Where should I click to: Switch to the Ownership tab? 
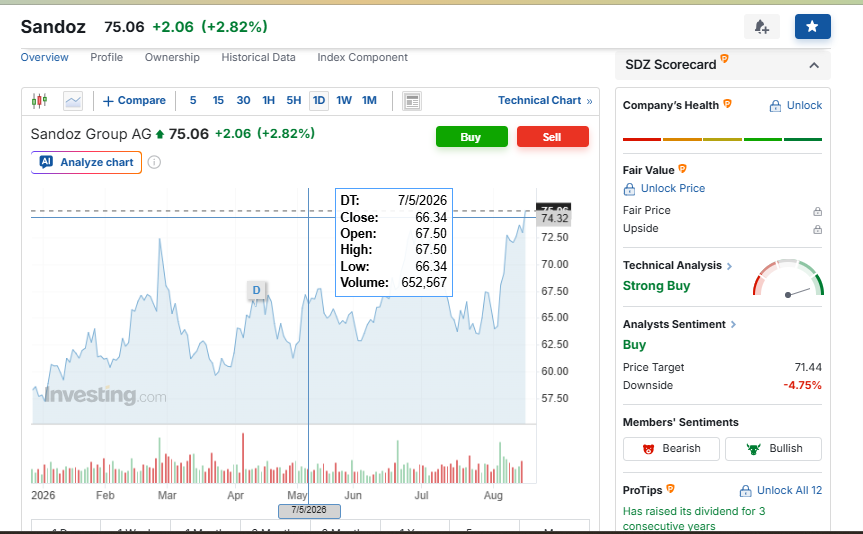[172, 57]
